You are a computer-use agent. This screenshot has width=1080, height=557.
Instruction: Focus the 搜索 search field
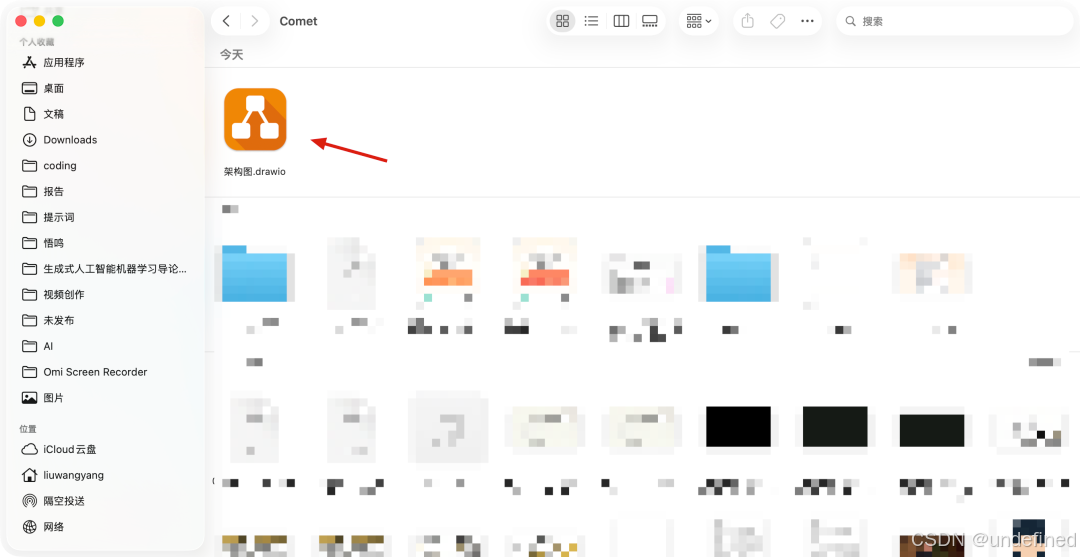click(x=955, y=21)
